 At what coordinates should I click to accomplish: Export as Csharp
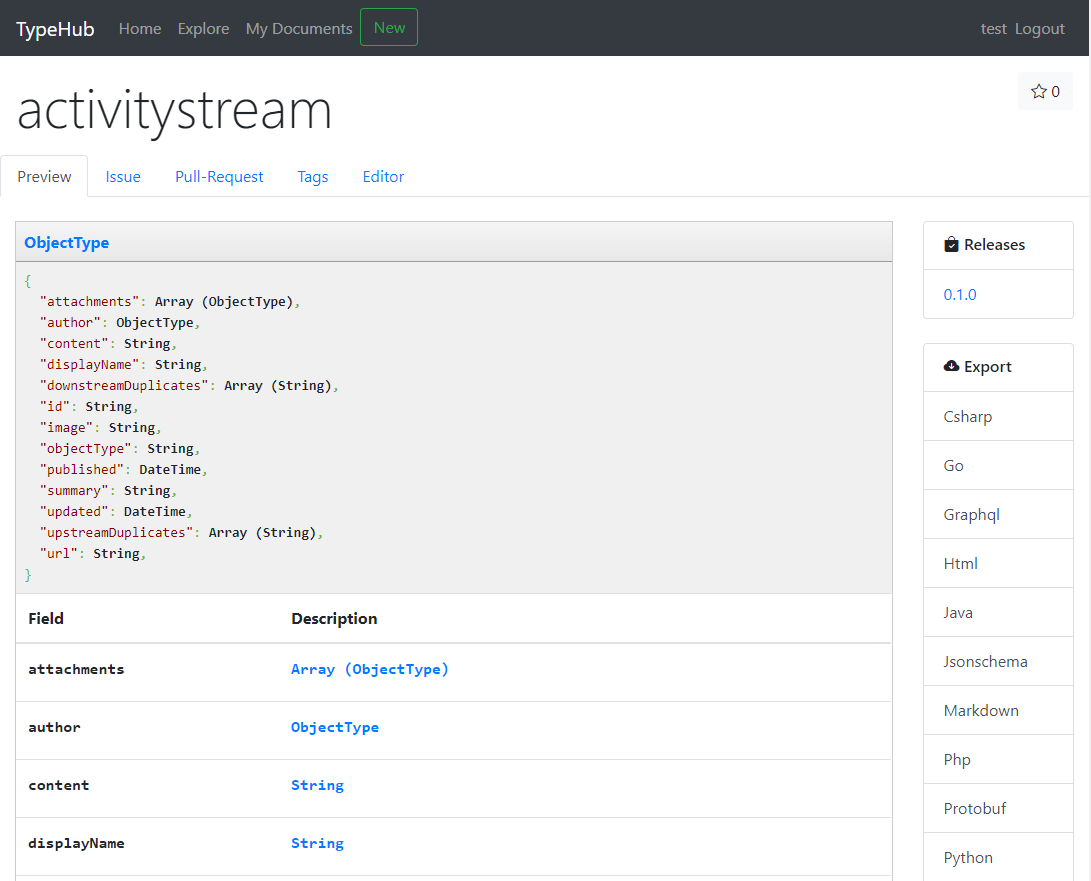click(998, 416)
